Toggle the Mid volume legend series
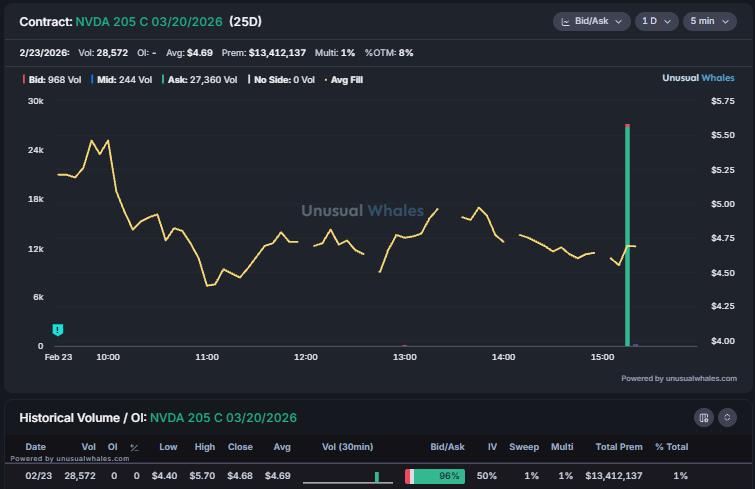The image size is (755, 489). pyautogui.click(x=121, y=80)
